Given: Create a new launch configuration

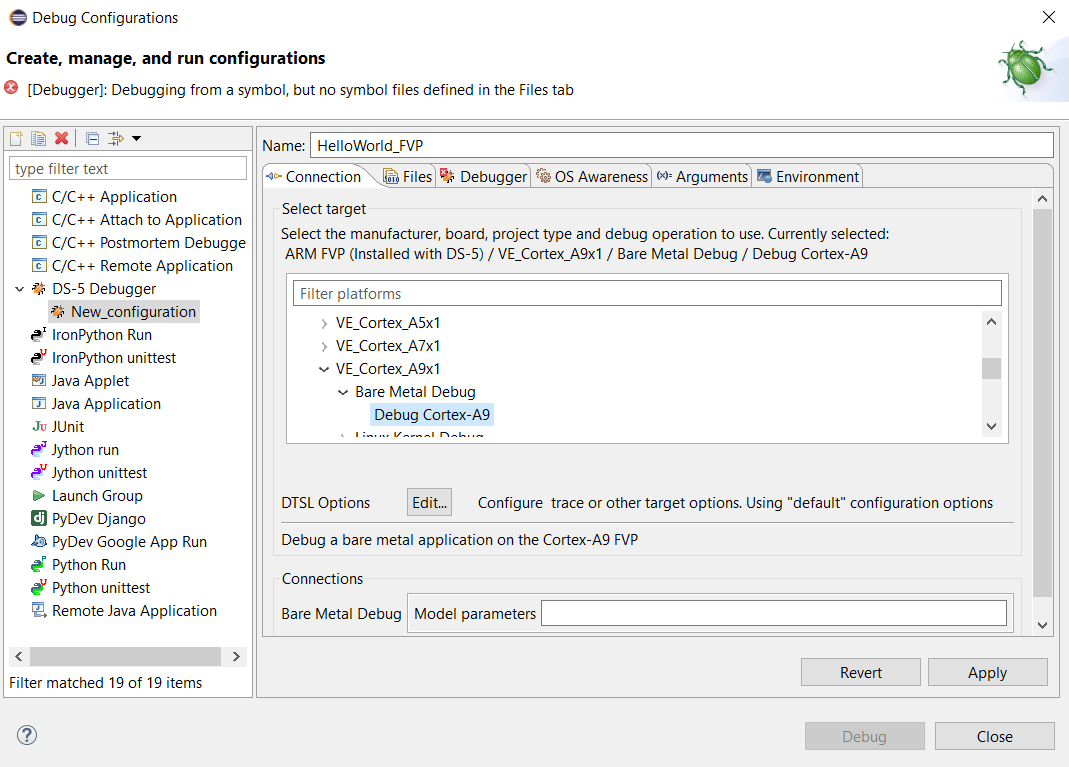Looking at the screenshot, I should [x=15, y=138].
